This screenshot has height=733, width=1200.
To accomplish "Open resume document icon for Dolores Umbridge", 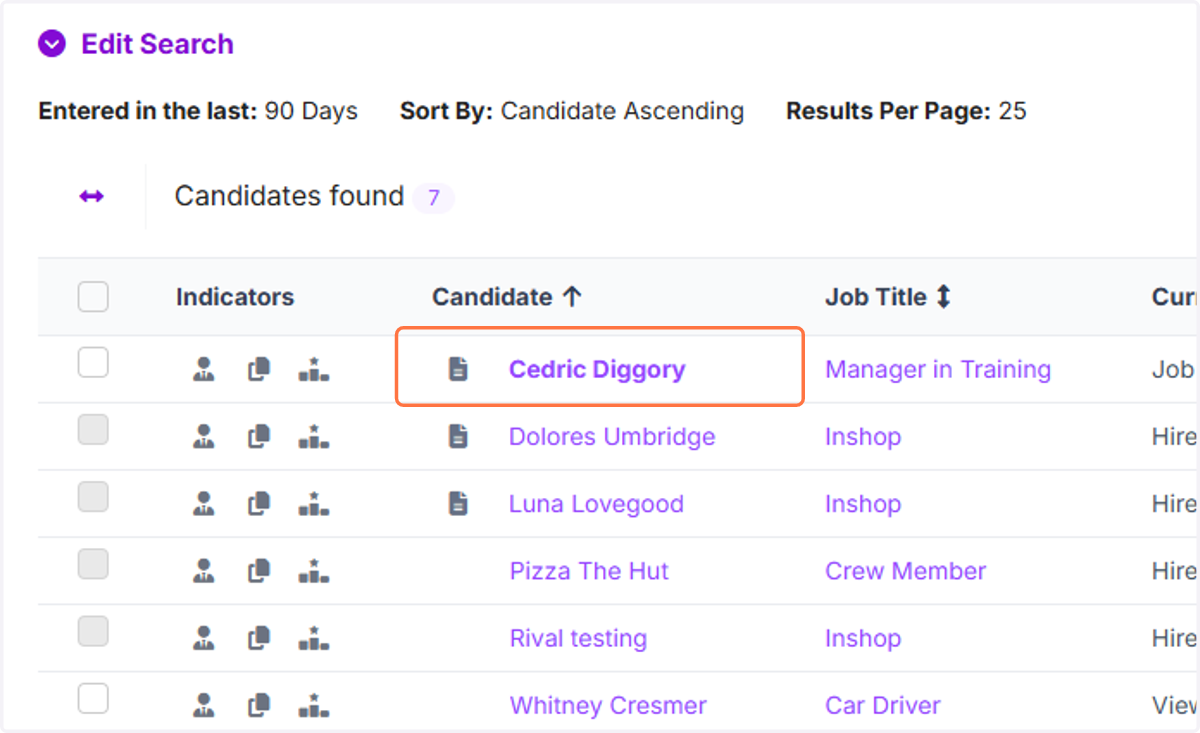I will coord(458,436).
